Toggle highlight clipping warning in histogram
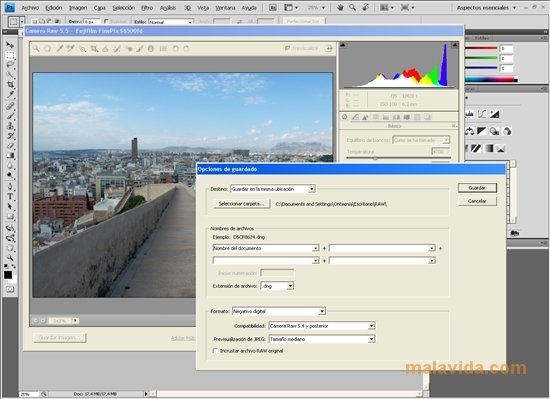This screenshot has height=399, width=550. (455, 45)
